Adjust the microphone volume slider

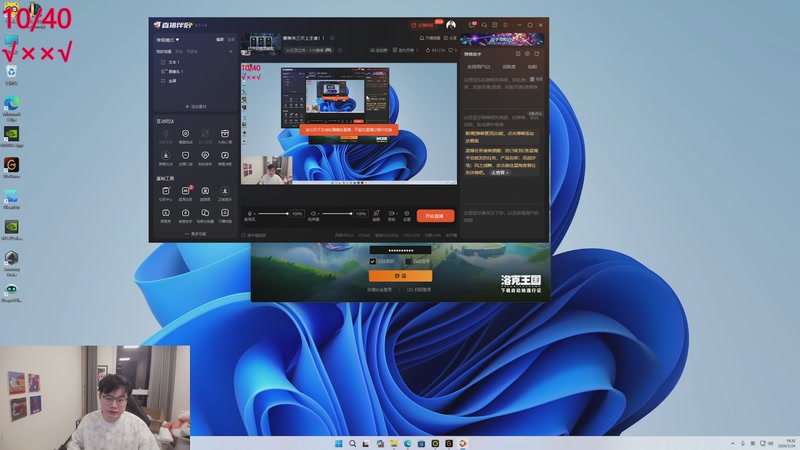[x=273, y=213]
